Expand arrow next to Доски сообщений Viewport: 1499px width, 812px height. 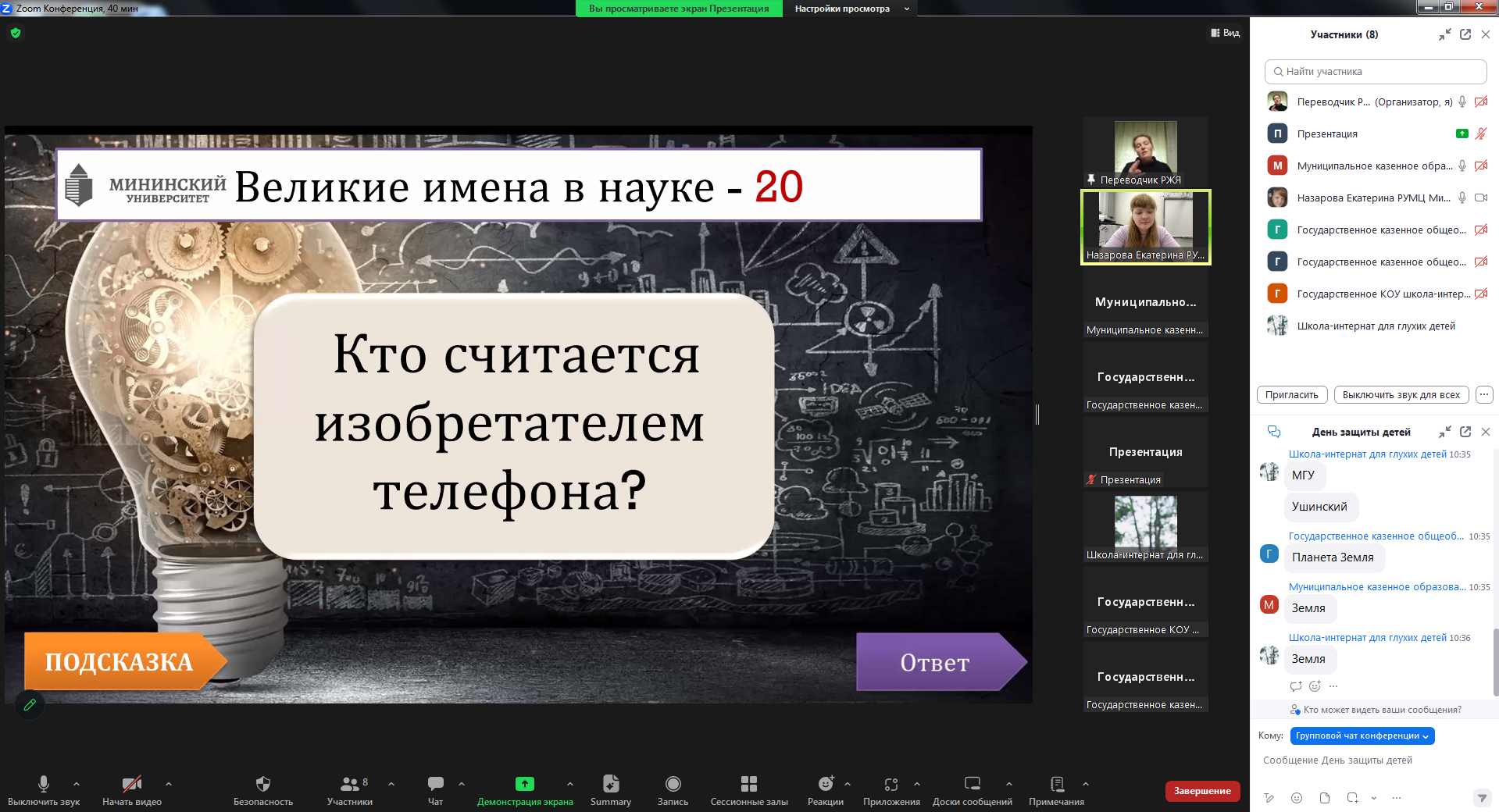point(1008,783)
